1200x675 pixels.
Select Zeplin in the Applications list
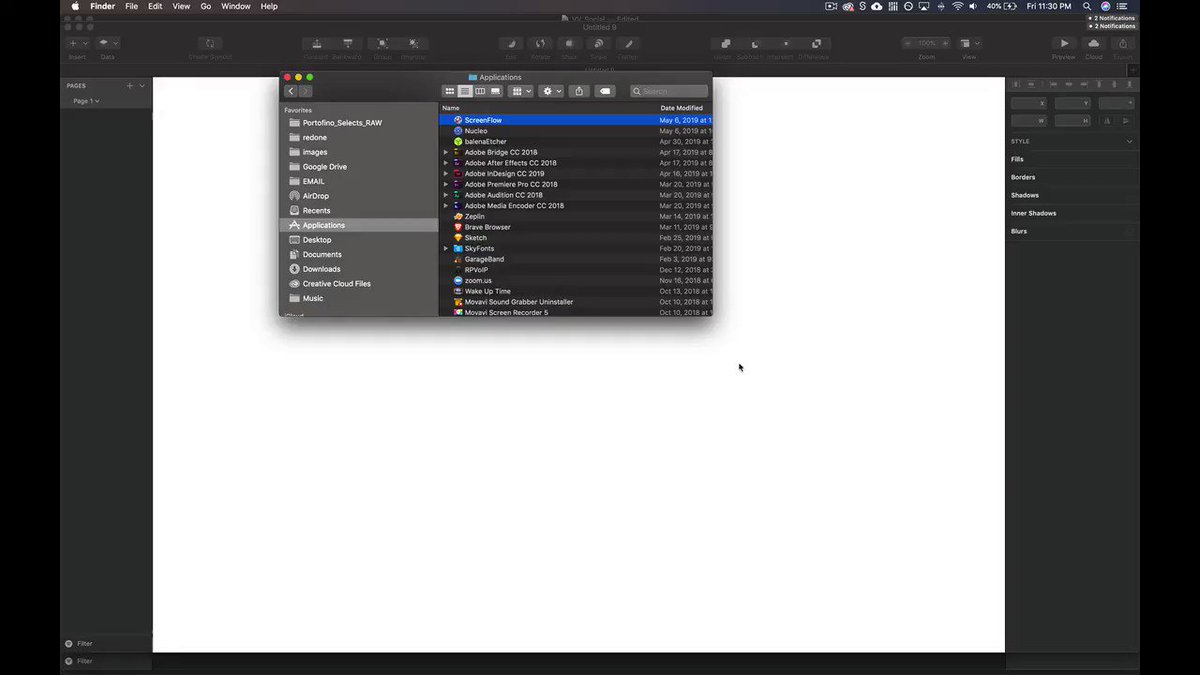click(575, 216)
